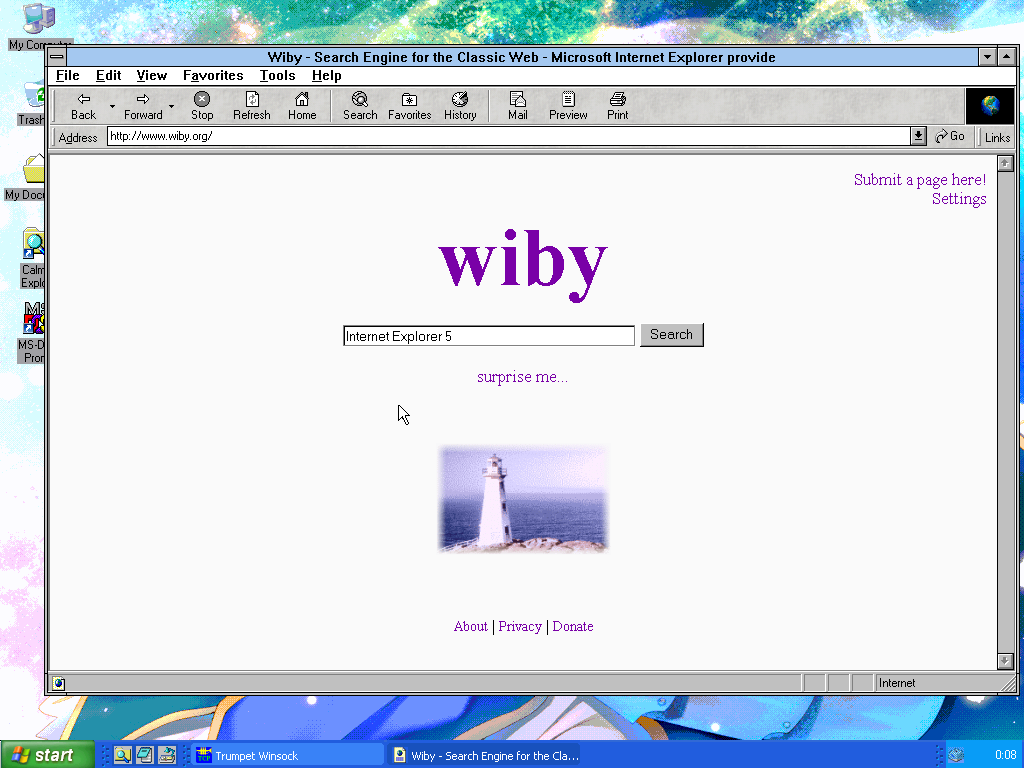The height and width of the screenshot is (768, 1024).
Task: Open the Favorites toolbar panel
Action: tap(409, 105)
